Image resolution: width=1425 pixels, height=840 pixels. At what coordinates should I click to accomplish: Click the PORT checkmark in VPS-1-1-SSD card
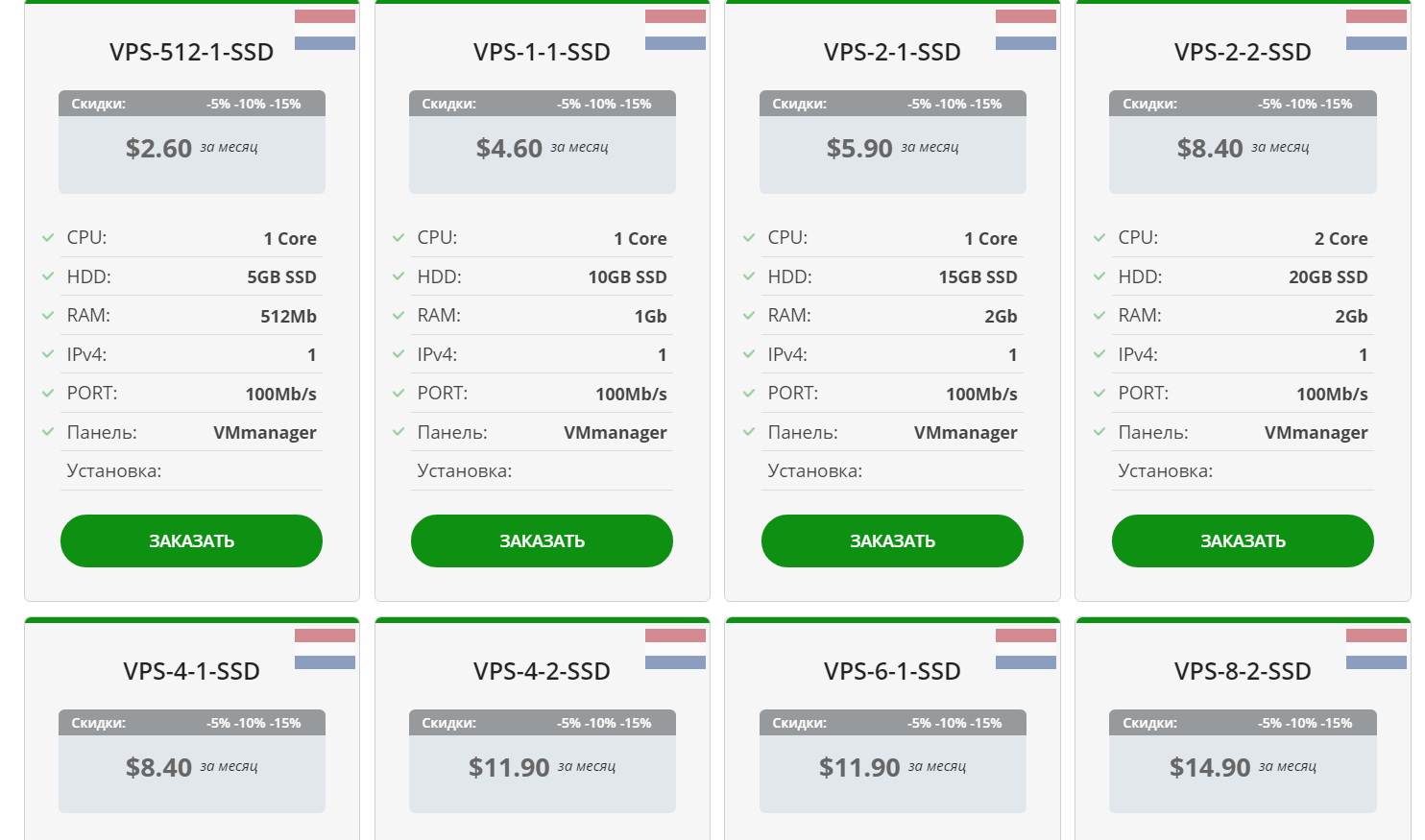pyautogui.click(x=399, y=393)
